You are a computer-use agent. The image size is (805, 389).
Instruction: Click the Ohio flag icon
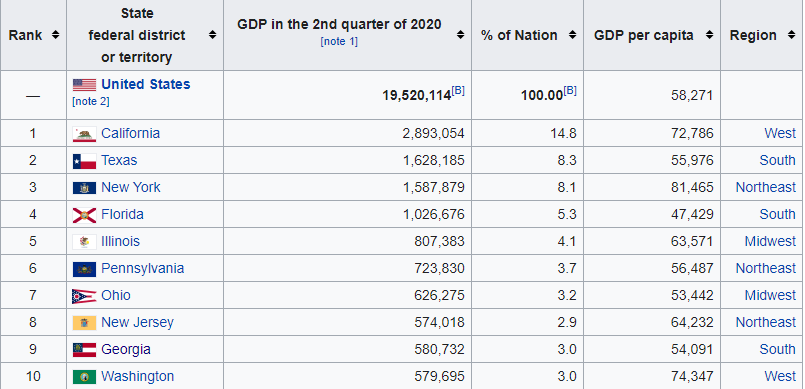tap(84, 296)
